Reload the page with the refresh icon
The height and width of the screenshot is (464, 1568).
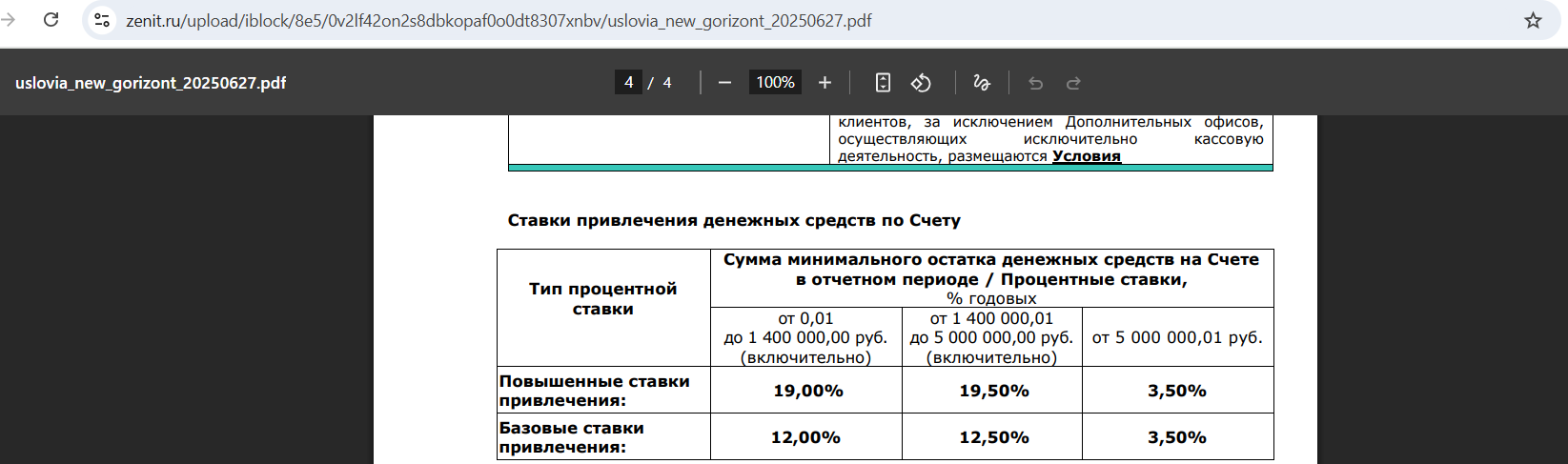pyautogui.click(x=51, y=20)
